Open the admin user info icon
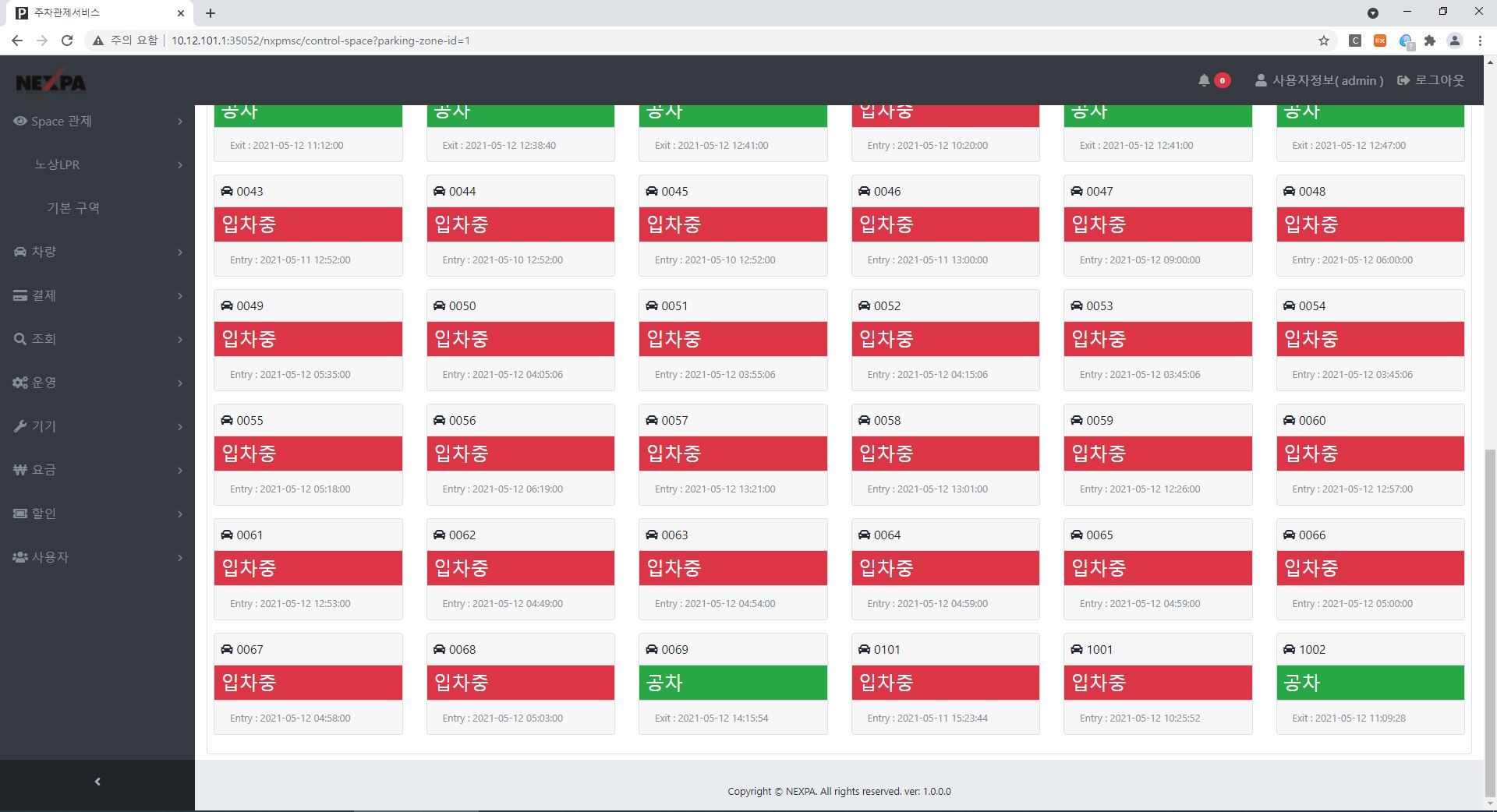1497x812 pixels. click(x=1261, y=80)
